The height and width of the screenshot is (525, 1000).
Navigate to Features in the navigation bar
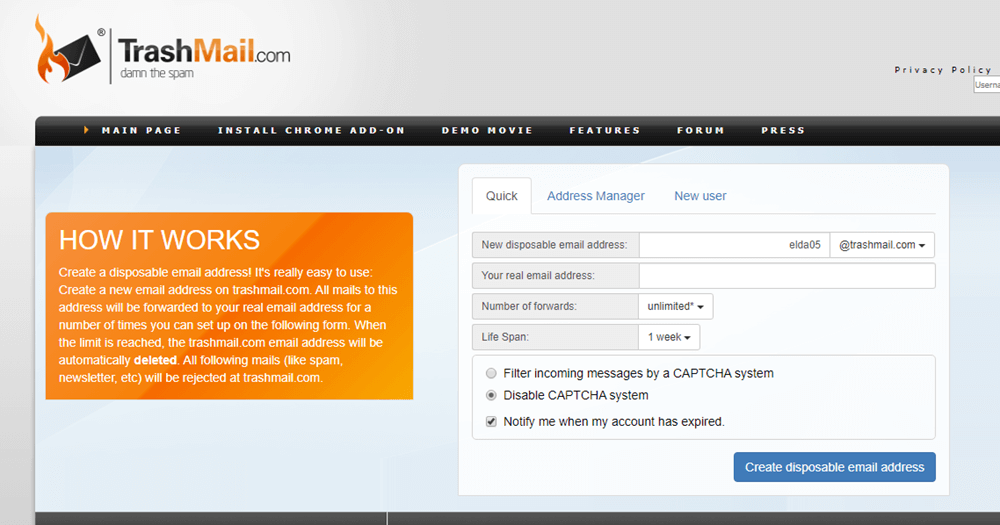click(604, 130)
